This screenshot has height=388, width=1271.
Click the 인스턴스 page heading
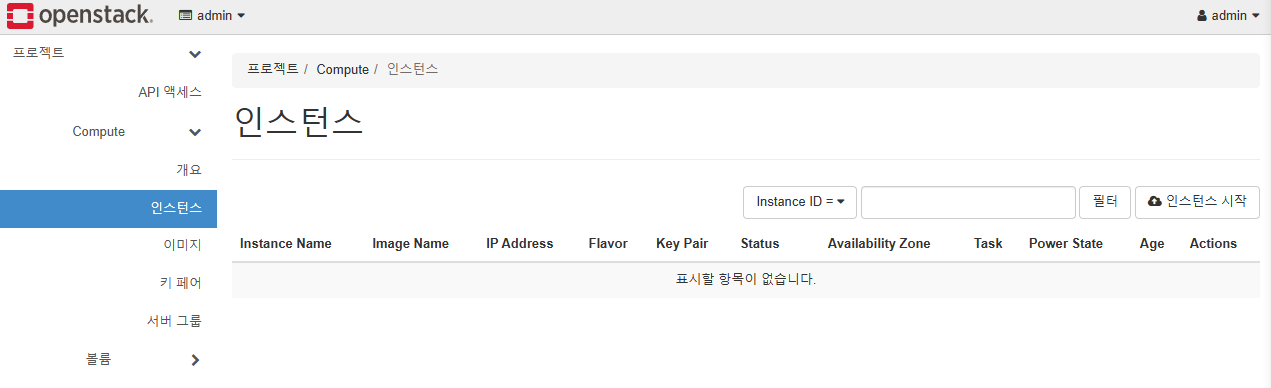[x=298, y=122]
